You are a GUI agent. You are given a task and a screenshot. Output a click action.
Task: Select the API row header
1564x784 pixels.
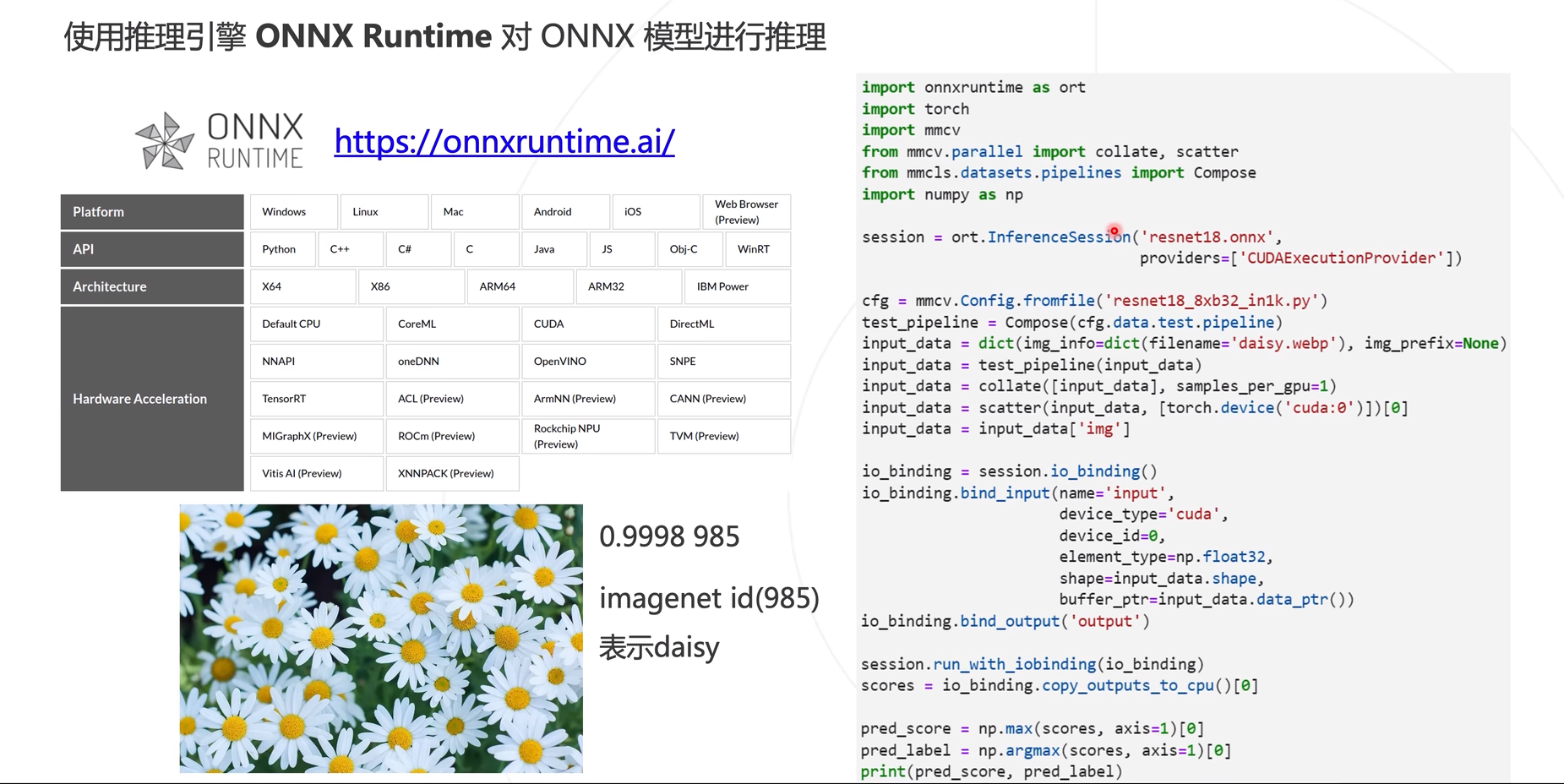pos(152,249)
